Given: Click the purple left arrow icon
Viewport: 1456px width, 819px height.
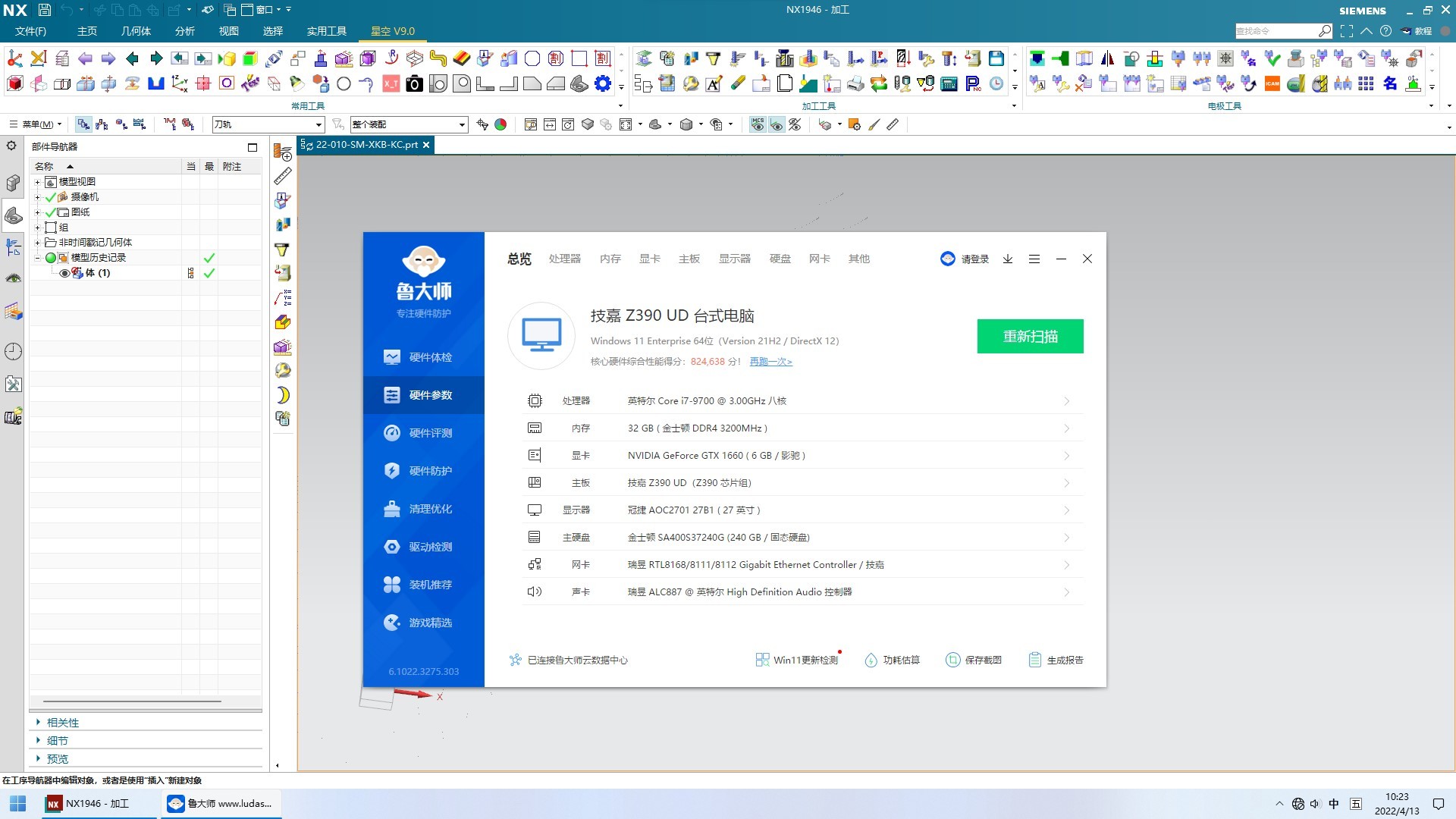Looking at the screenshot, I should [x=85, y=58].
